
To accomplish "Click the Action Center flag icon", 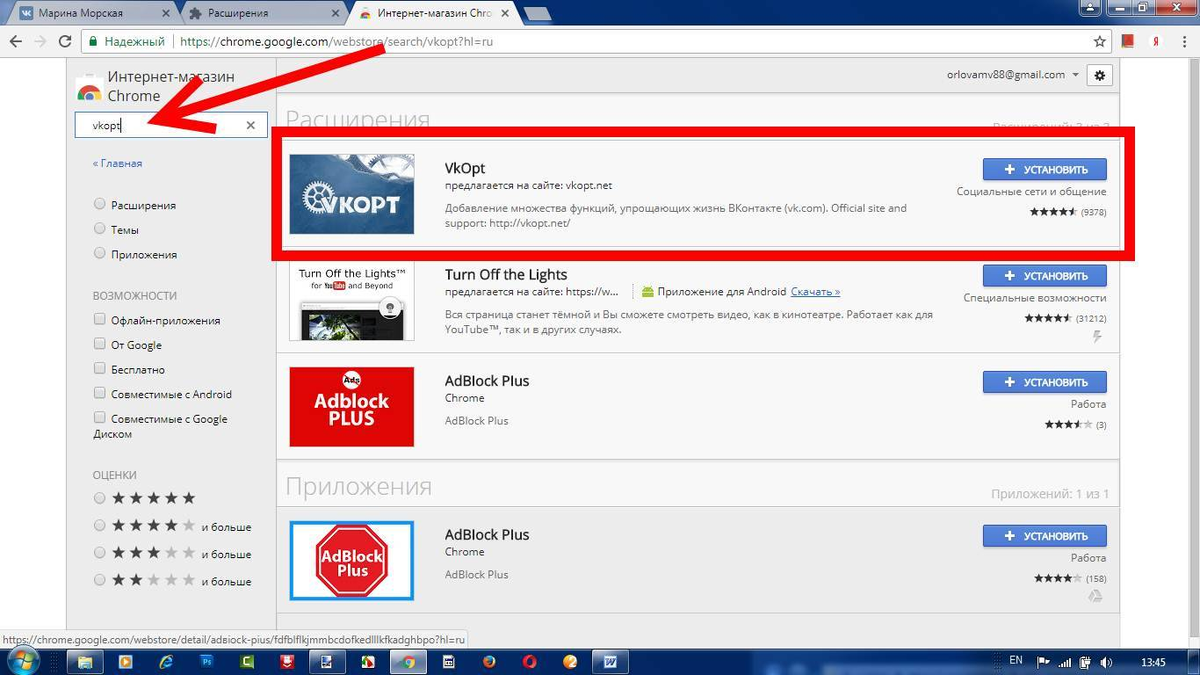I will [x=1043, y=662].
